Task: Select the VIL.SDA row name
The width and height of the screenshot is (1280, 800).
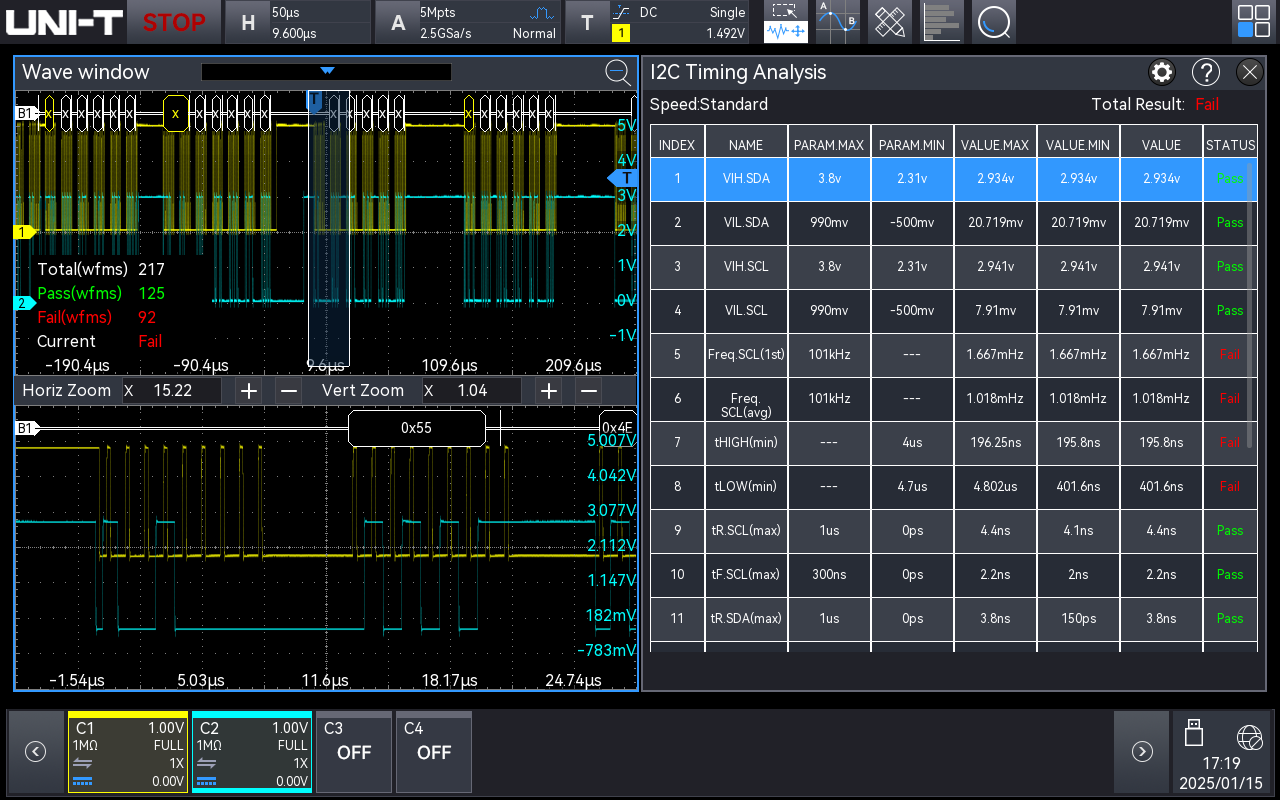Action: tap(746, 223)
